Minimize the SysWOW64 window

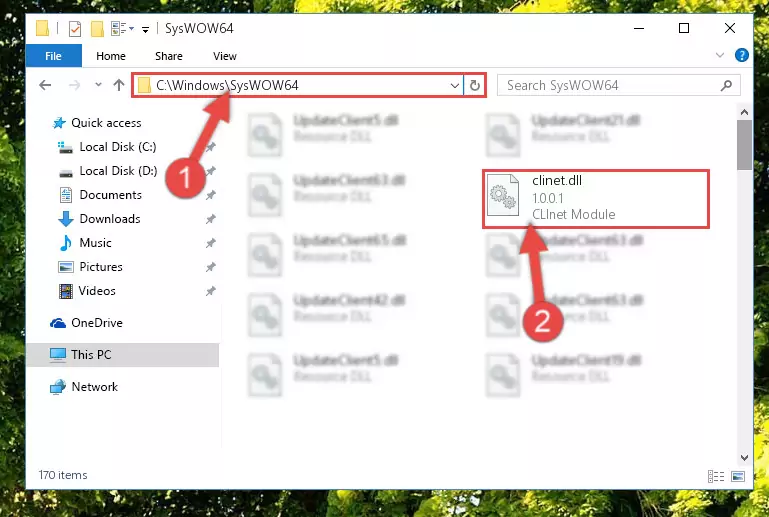639,28
